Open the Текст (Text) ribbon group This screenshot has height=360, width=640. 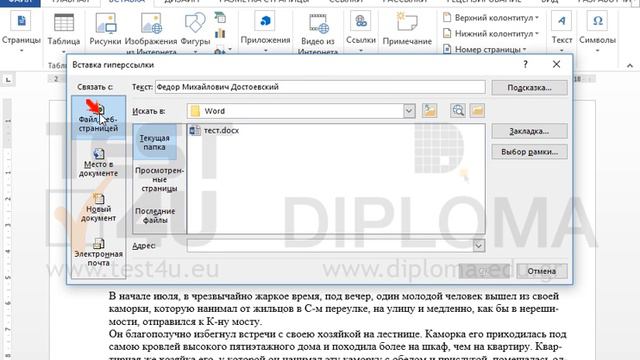tap(562, 32)
